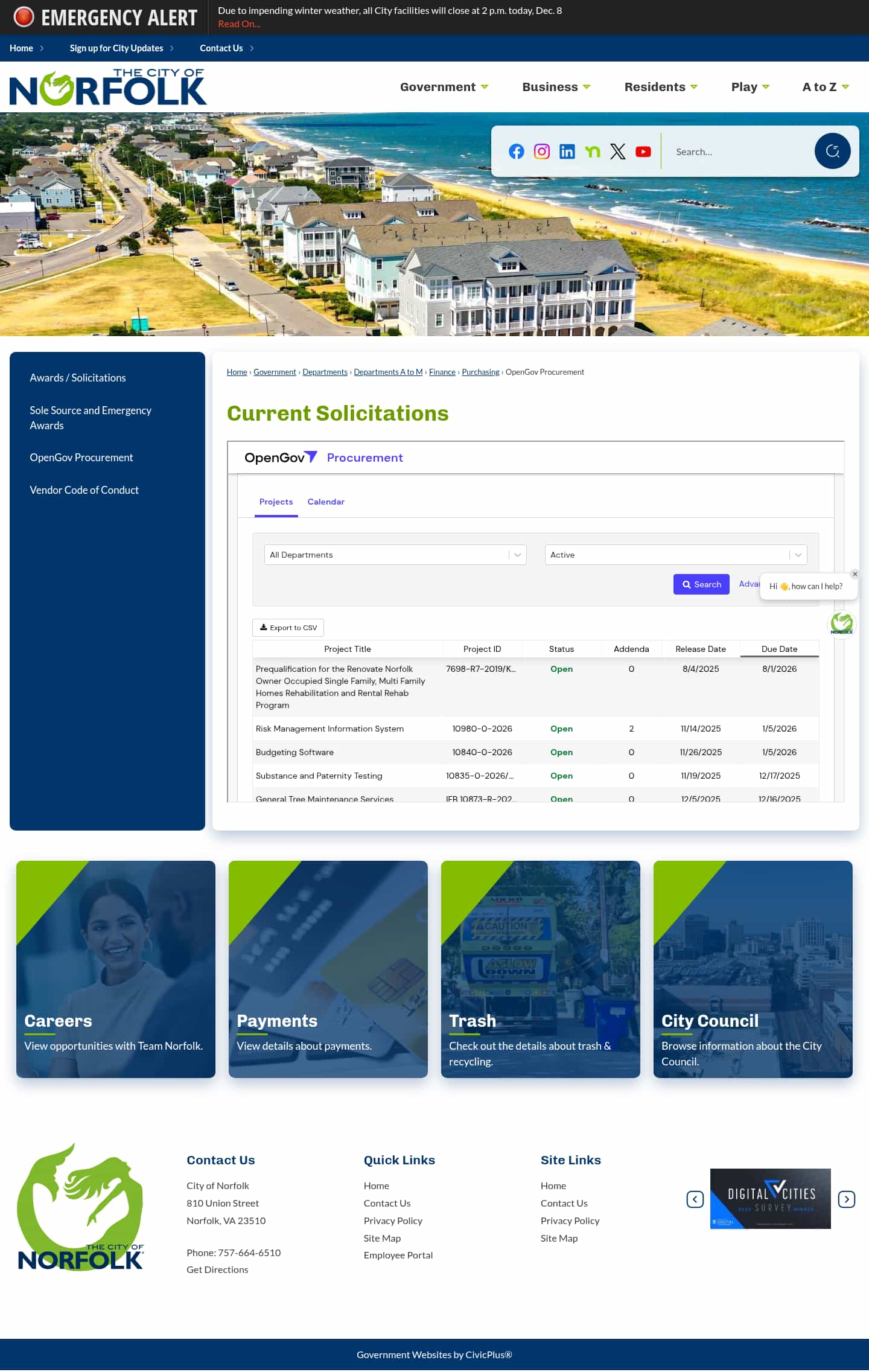Open the YouTube social icon
This screenshot has height=1372, width=869.
coord(643,152)
